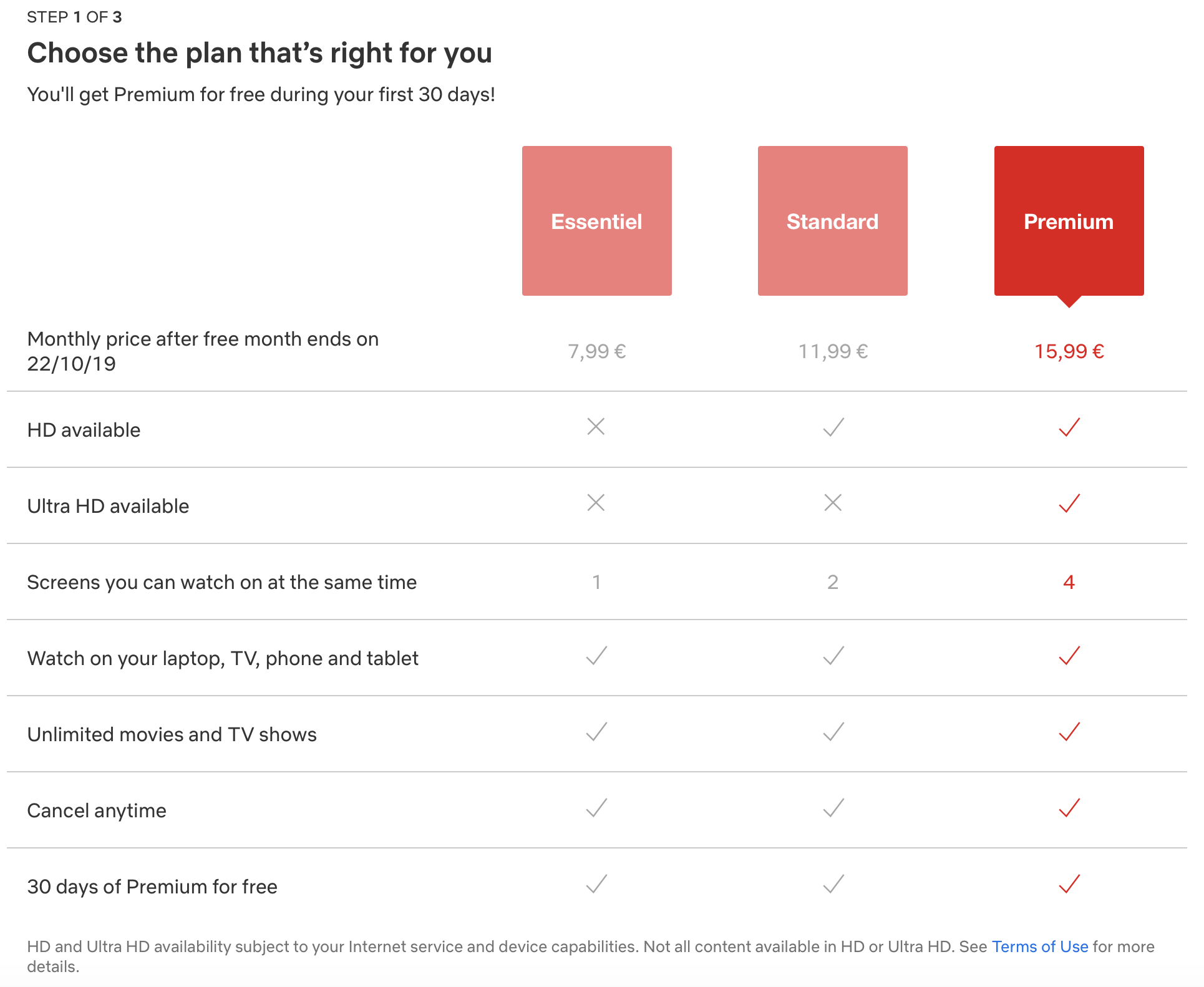Click the Premium screens count 4
The width and height of the screenshot is (1204, 987).
(1069, 582)
